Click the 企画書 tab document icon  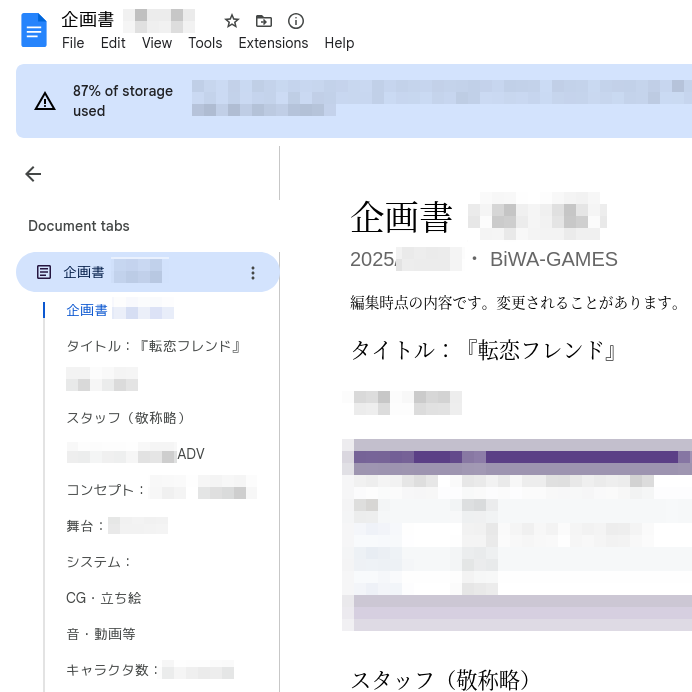(x=44, y=272)
